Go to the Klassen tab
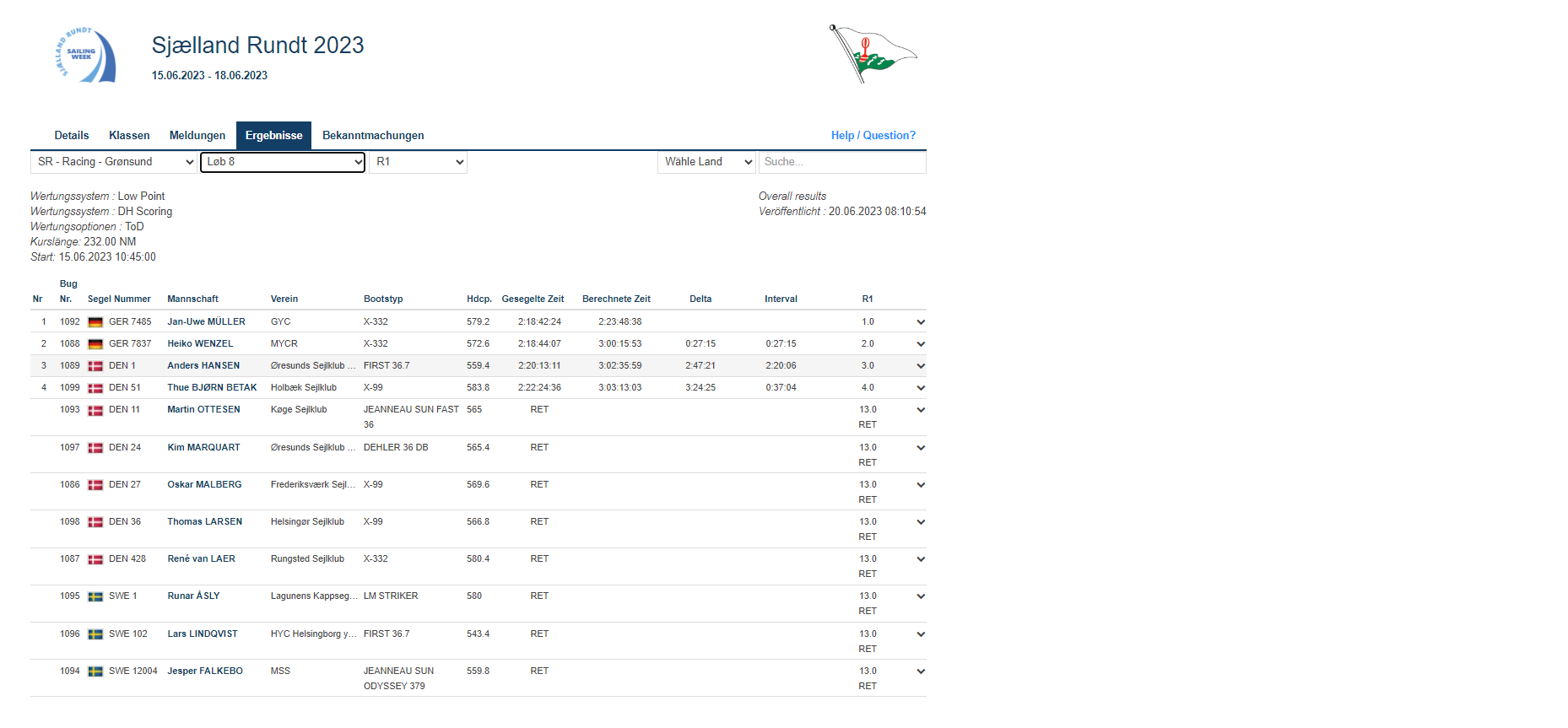Image resolution: width=1568 pixels, height=728 pixels. coord(129,136)
